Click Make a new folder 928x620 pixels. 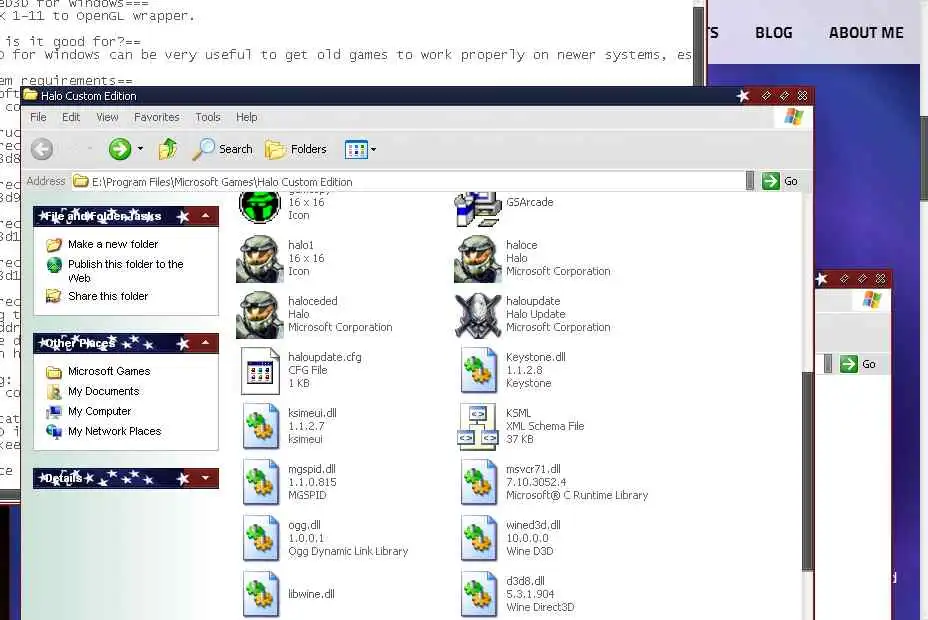click(x=113, y=244)
